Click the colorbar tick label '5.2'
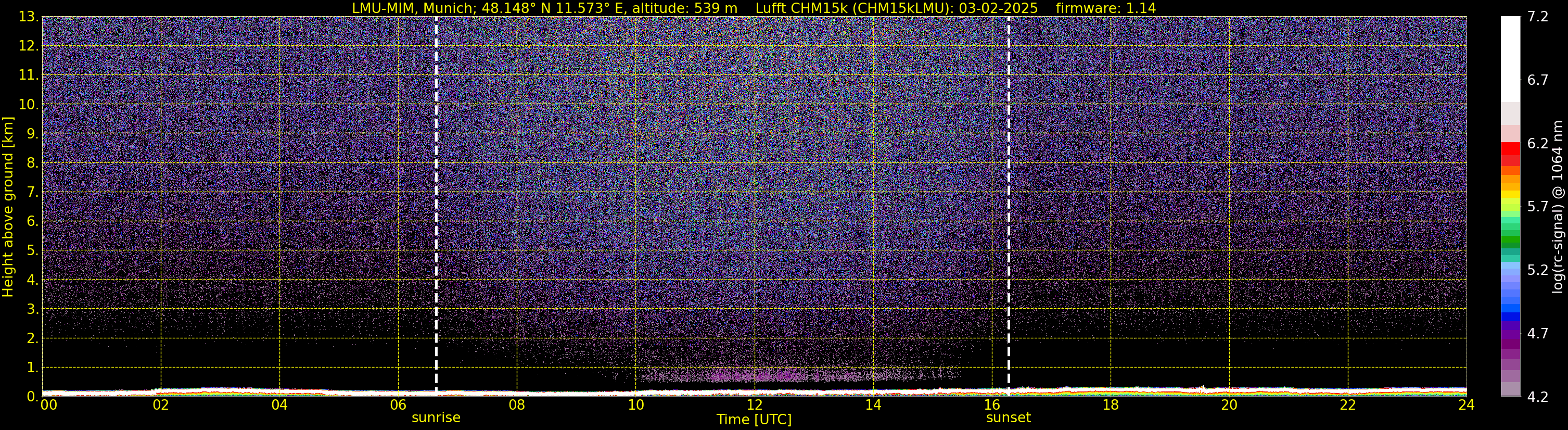Viewport: 1568px width, 430px height. [1538, 270]
